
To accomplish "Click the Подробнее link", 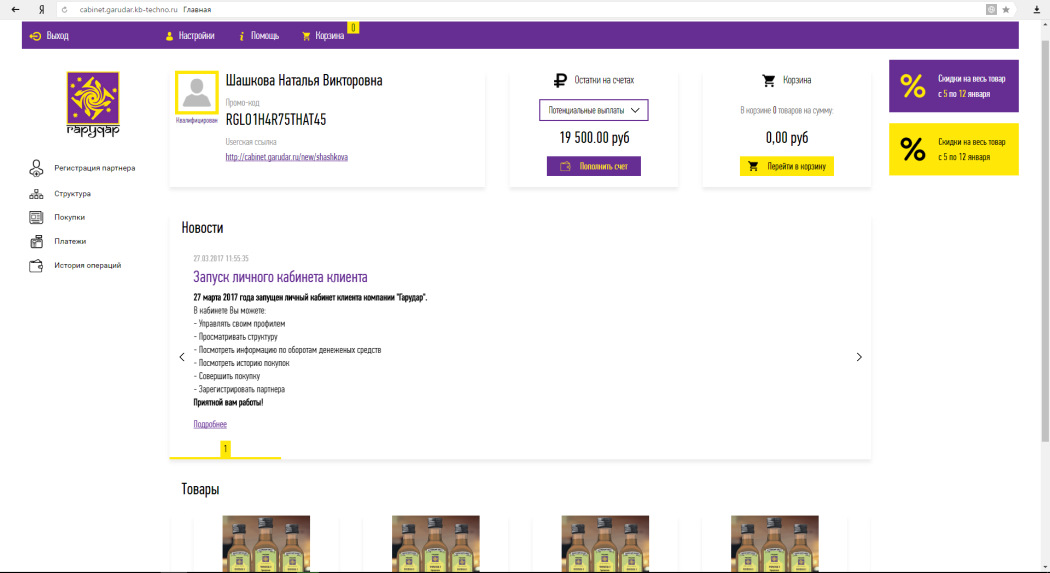I will coord(210,424).
